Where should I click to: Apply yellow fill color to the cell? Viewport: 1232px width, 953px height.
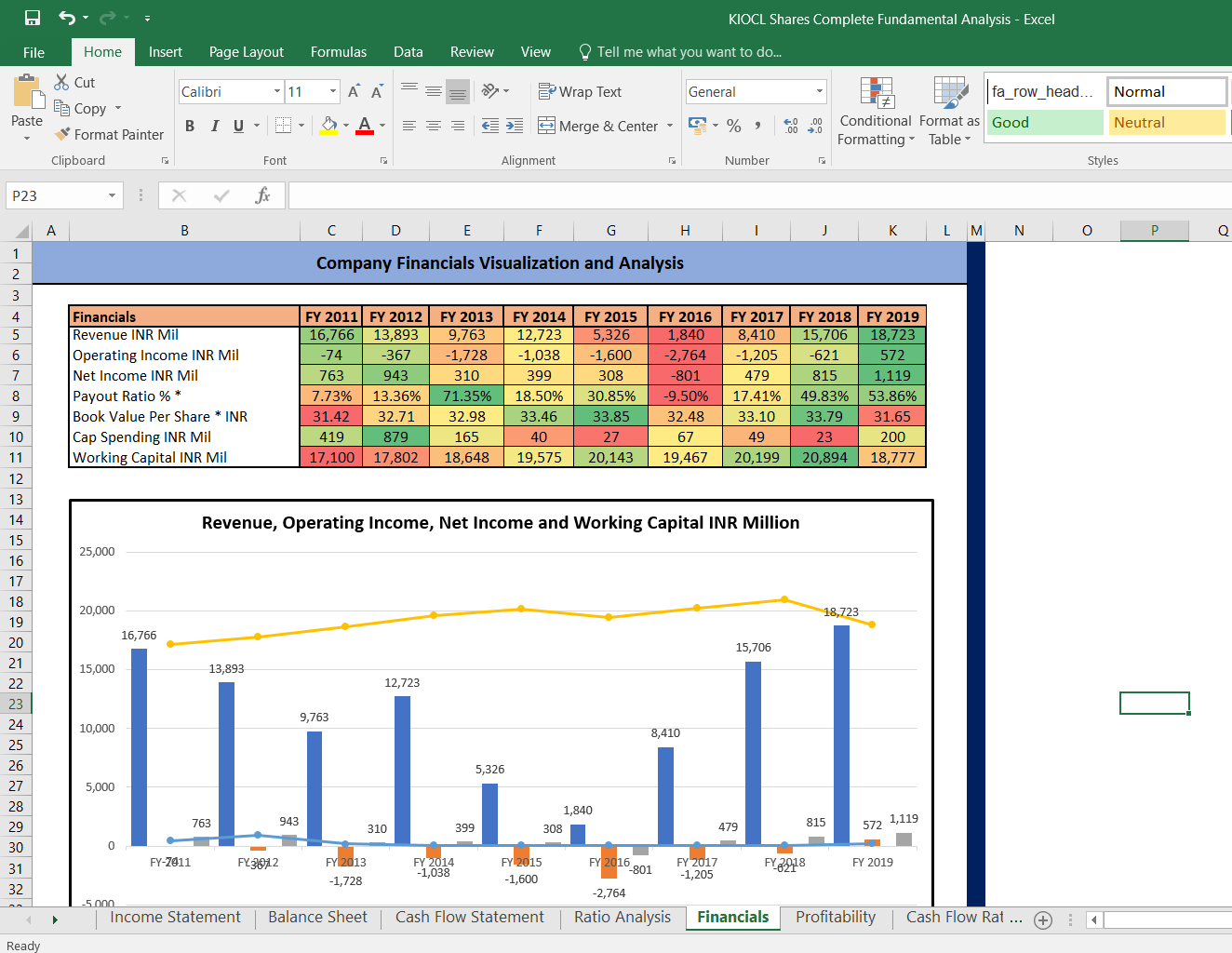click(329, 126)
